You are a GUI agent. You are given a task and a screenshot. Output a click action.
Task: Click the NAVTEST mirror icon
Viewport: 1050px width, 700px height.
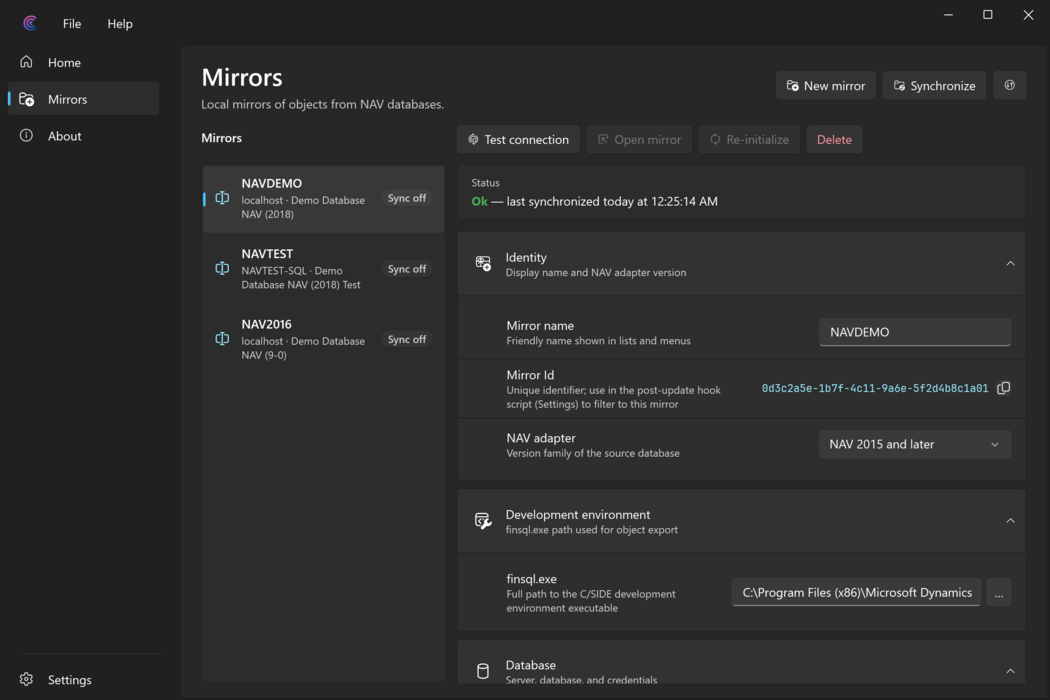pos(222,269)
